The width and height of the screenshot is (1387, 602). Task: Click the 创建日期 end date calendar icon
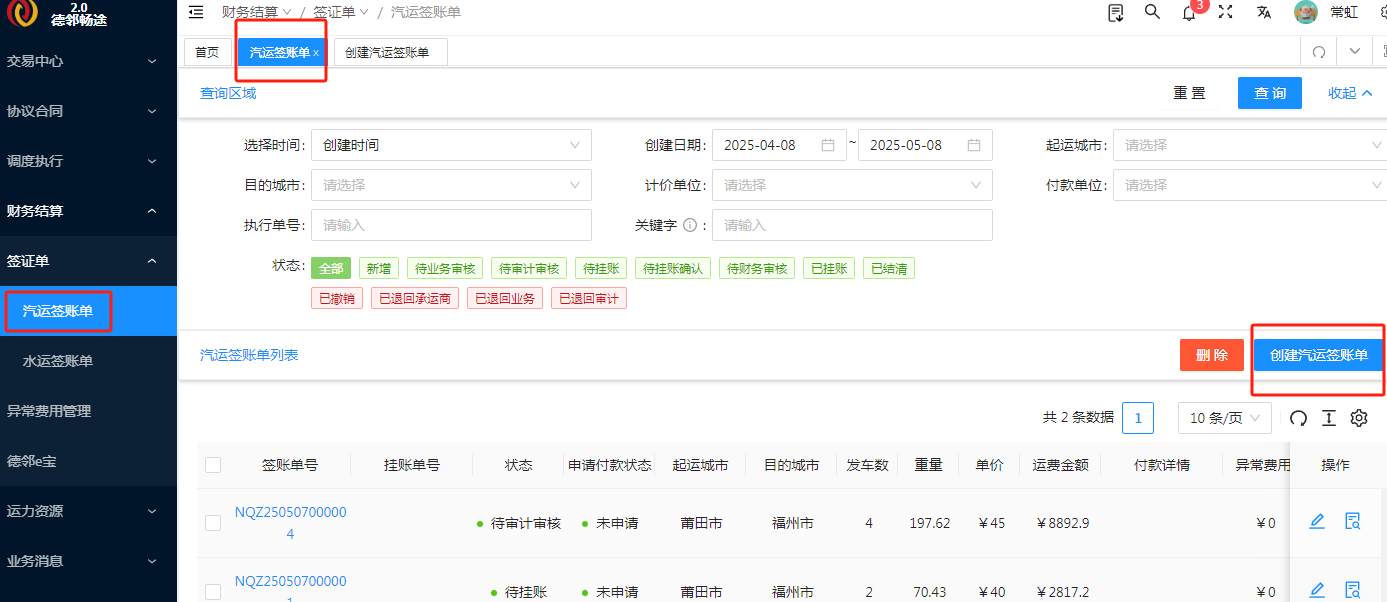(974, 145)
